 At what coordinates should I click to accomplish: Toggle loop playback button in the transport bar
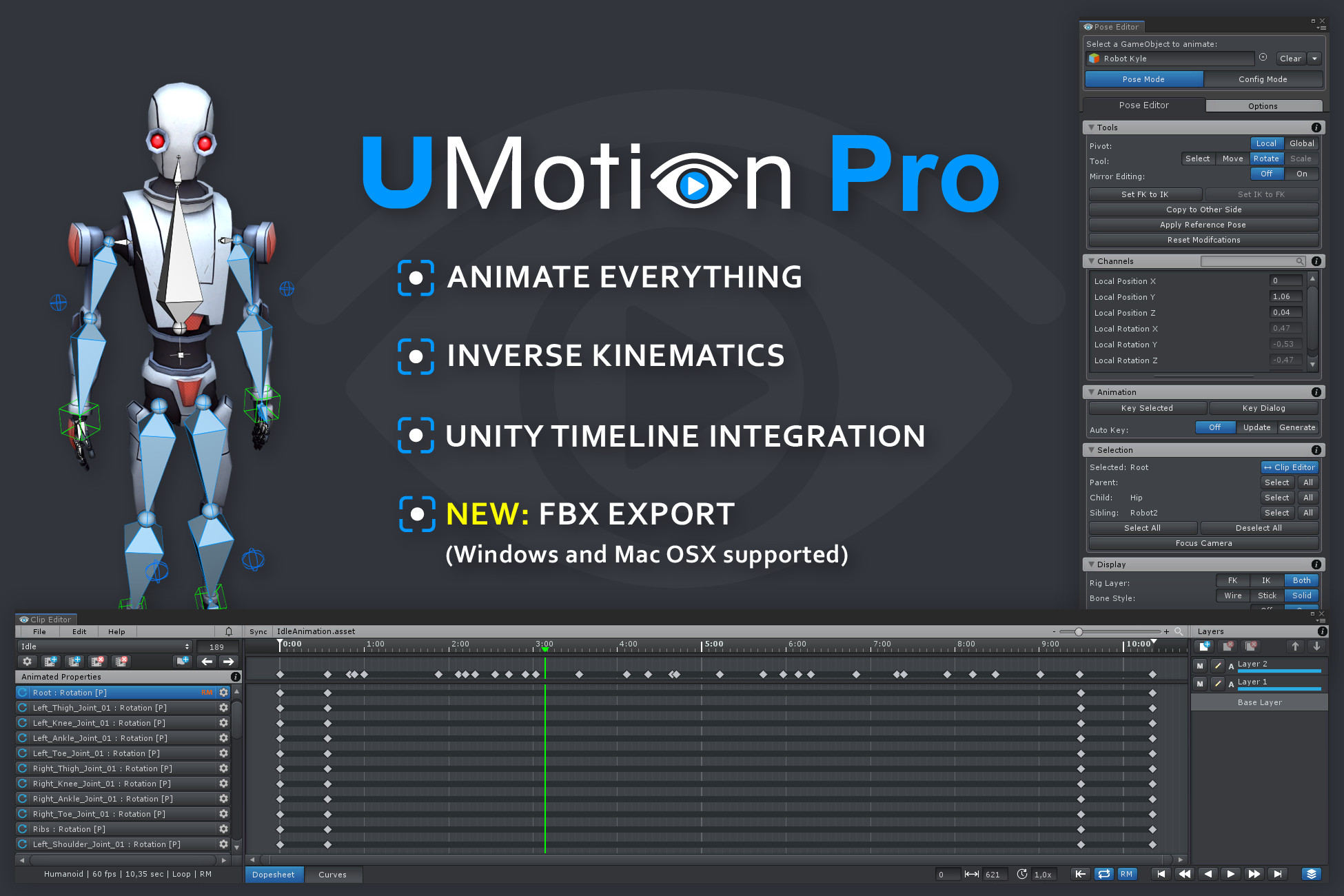coord(1104,874)
